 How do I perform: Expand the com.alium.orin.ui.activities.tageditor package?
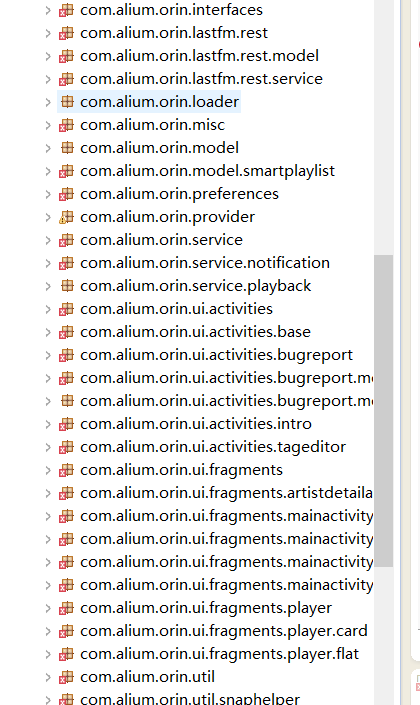pyautogui.click(x=48, y=447)
